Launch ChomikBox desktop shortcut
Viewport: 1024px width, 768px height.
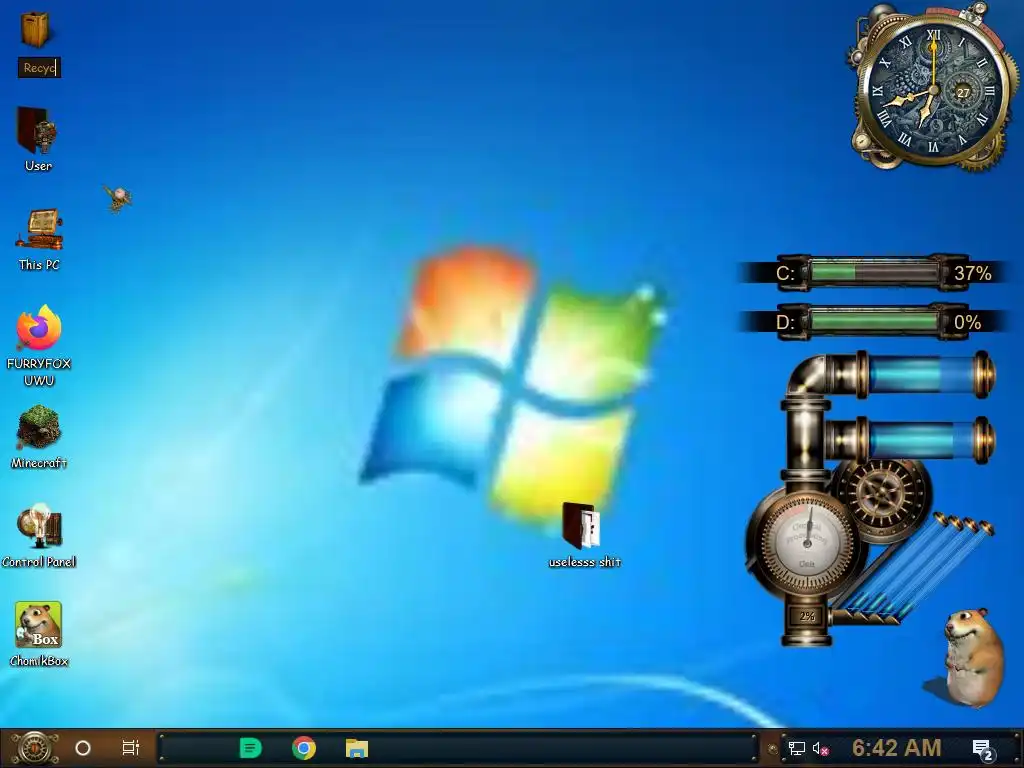pyautogui.click(x=39, y=625)
